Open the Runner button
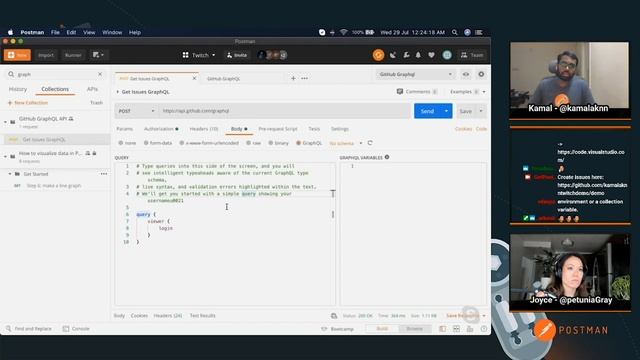 (73, 55)
